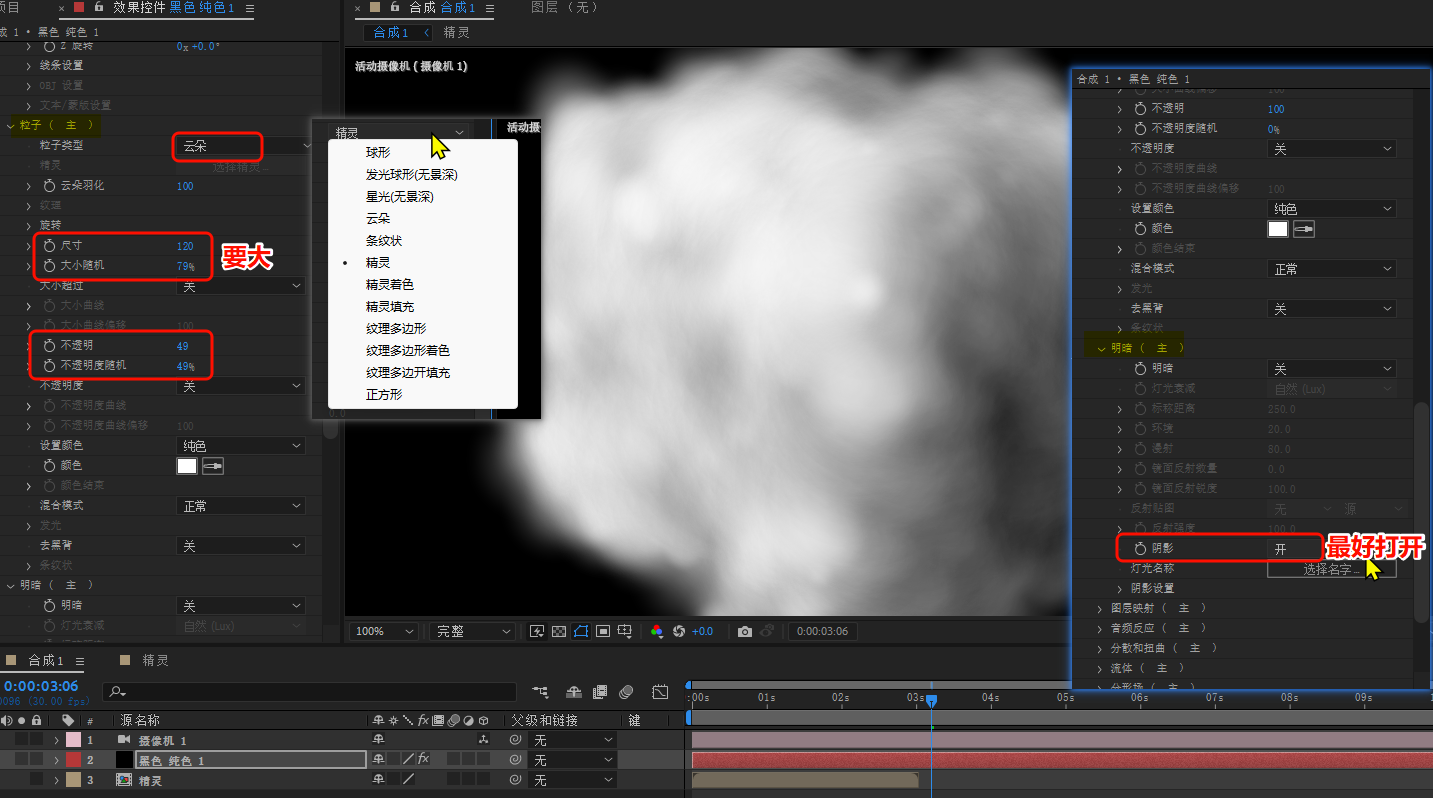The width and height of the screenshot is (1433, 798).
Task: Open the viewer 100% magnification dropdown
Action: tap(383, 631)
